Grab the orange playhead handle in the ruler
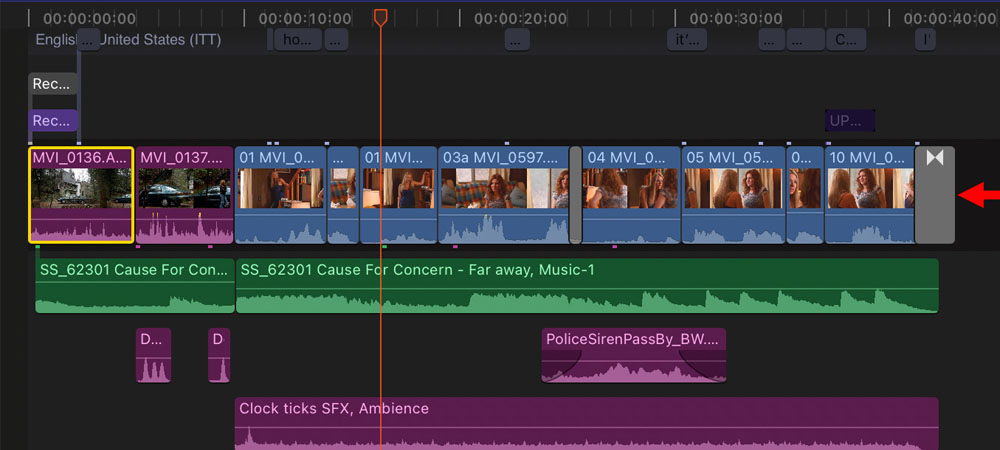 (380, 17)
